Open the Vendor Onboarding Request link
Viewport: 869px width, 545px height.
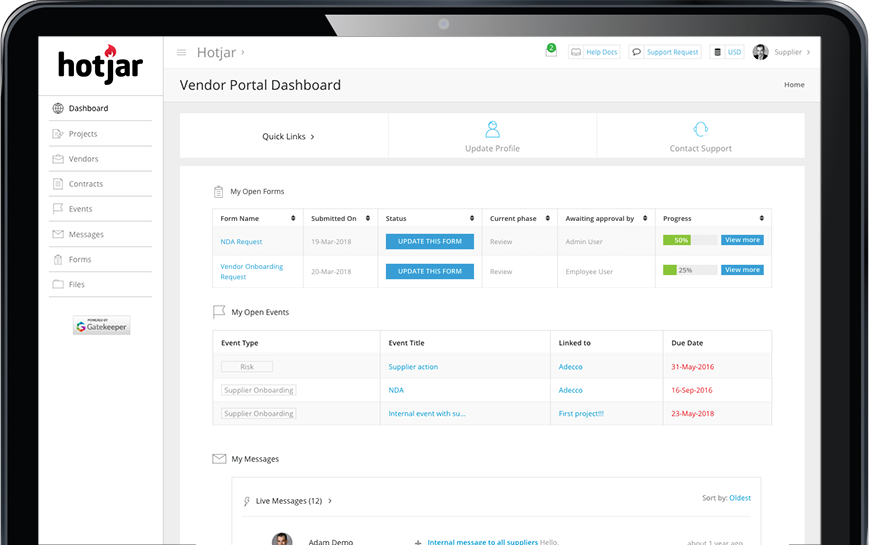(251, 271)
